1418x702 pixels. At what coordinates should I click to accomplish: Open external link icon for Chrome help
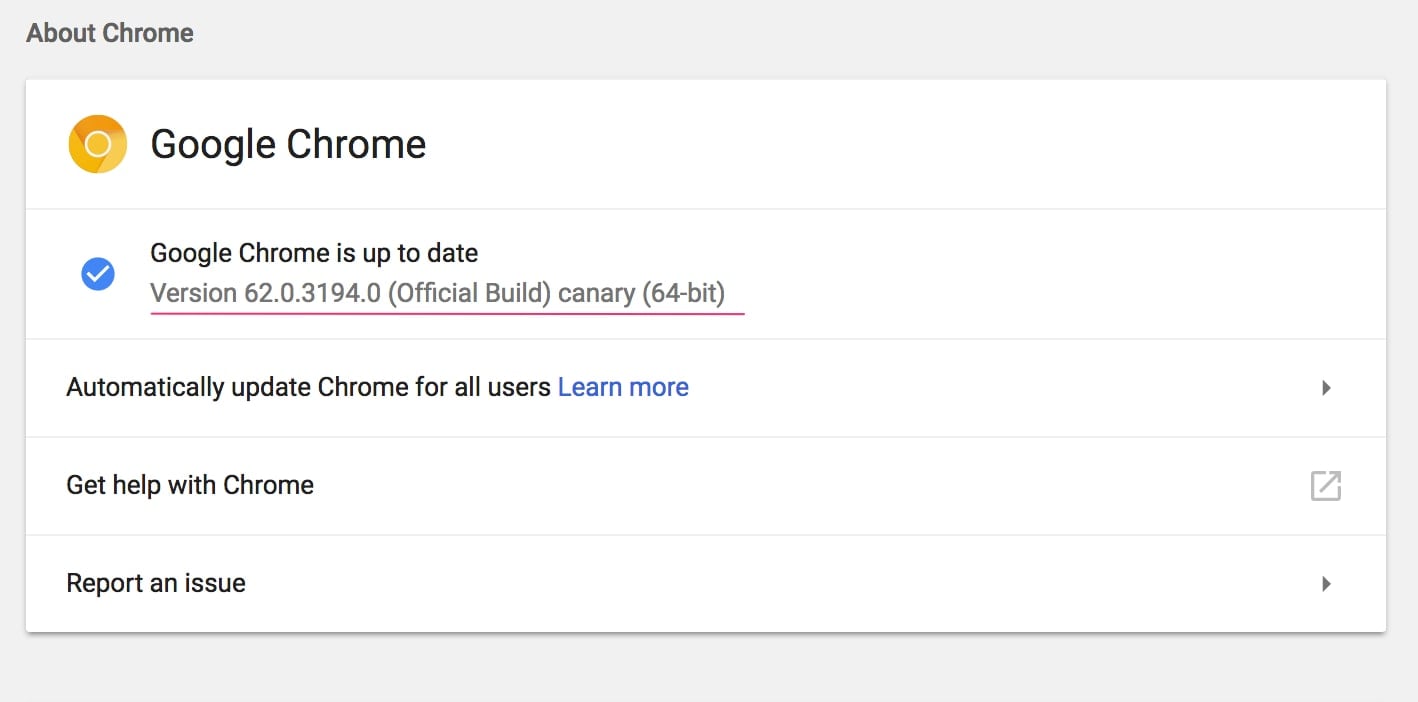1325,486
